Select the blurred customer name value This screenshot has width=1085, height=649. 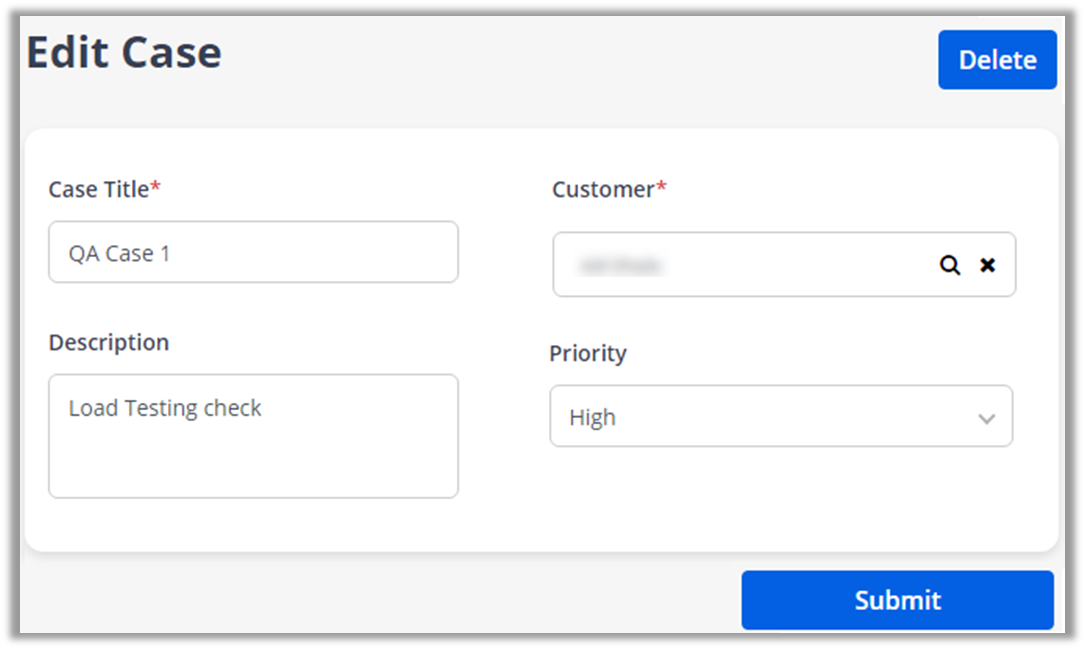[620, 265]
